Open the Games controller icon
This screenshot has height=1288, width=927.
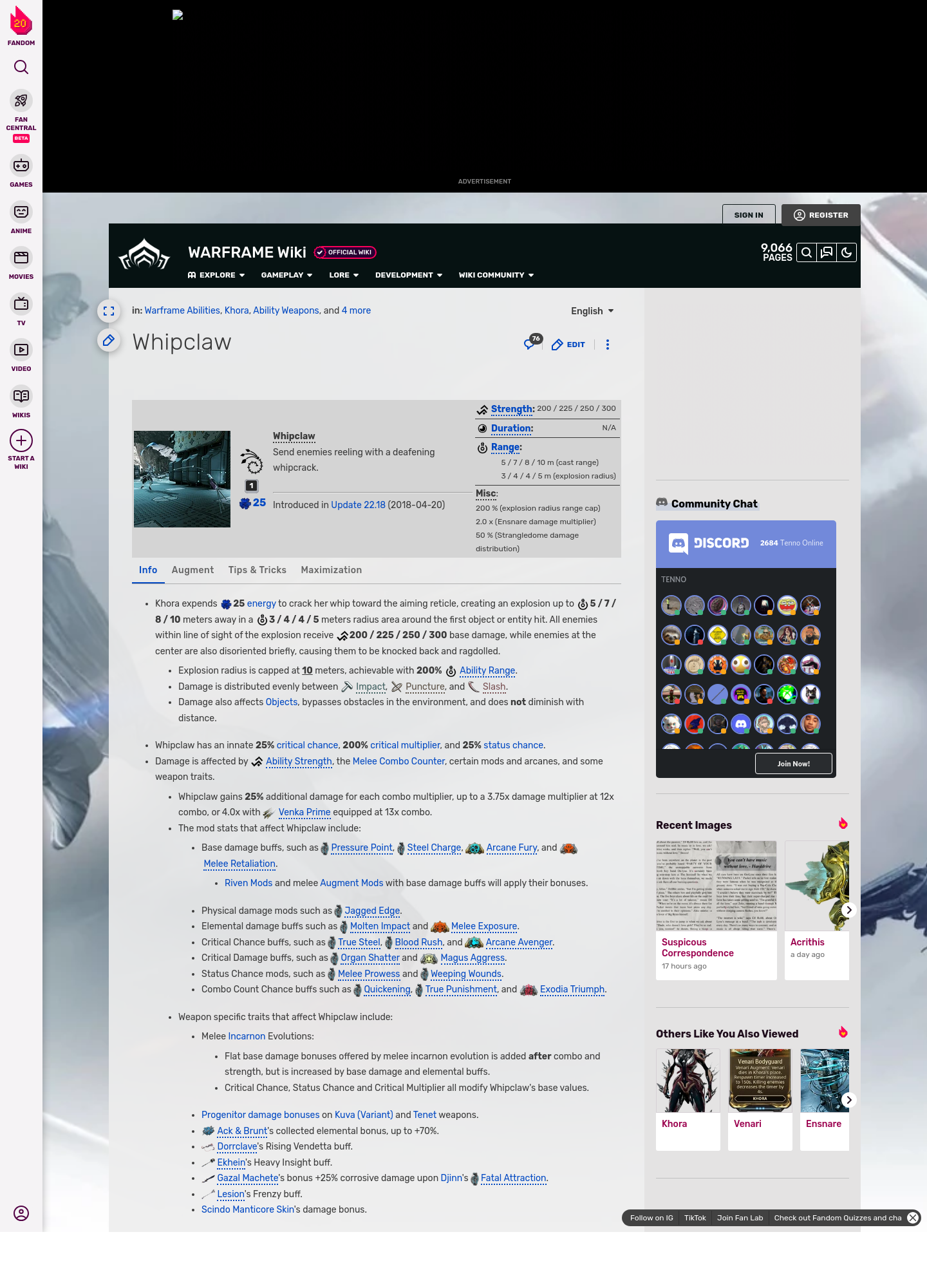click(21, 166)
